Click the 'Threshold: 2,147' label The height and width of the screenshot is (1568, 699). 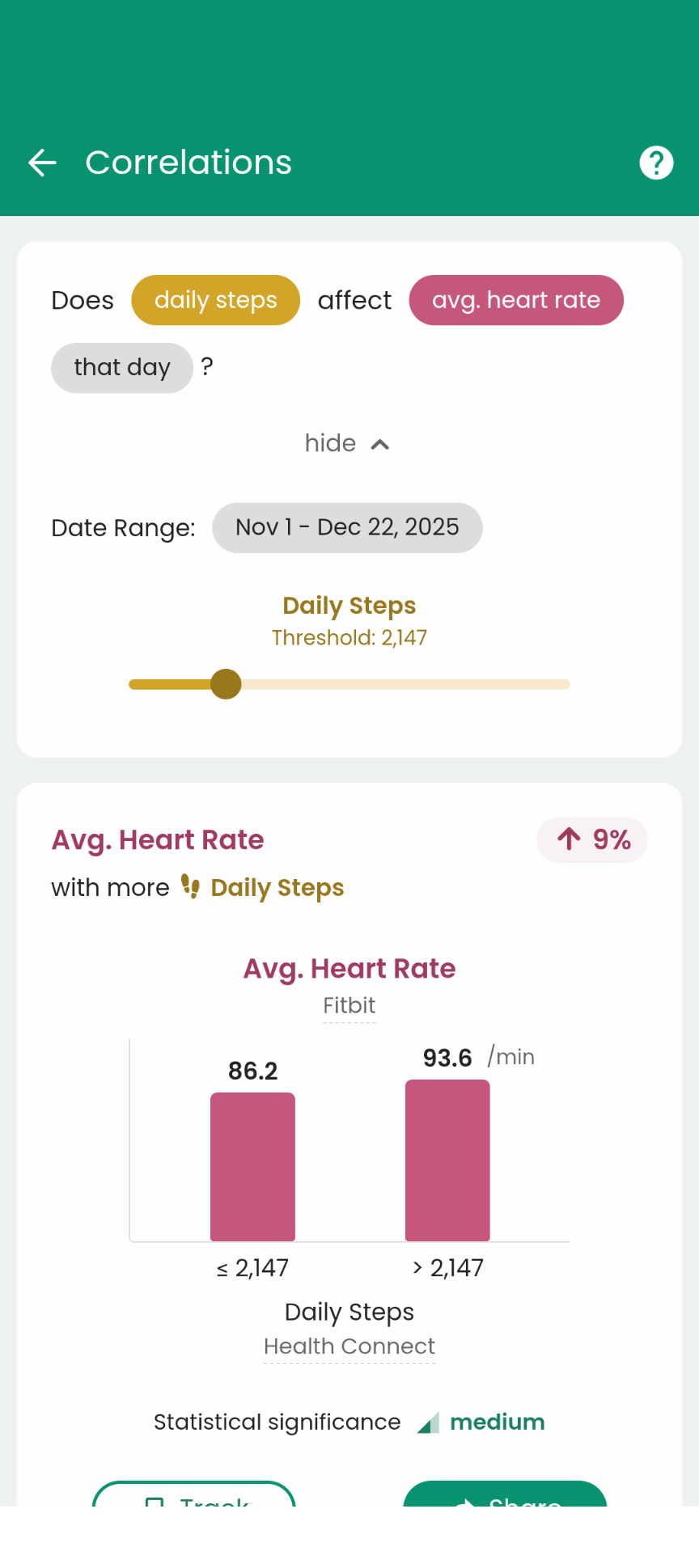click(349, 638)
